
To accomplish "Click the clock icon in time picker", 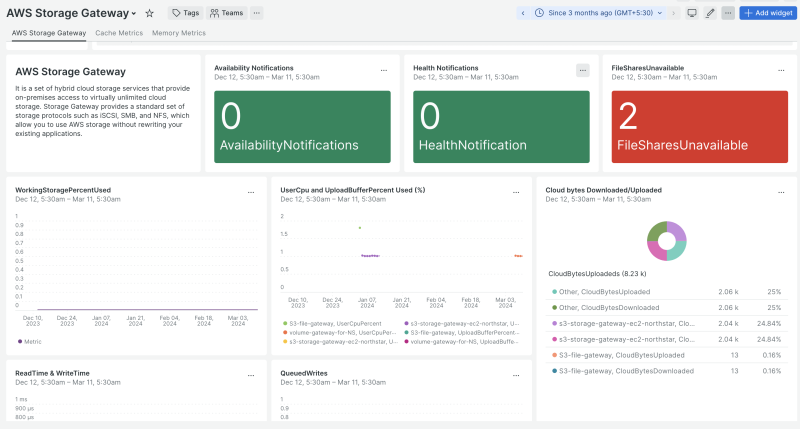I will coord(539,13).
